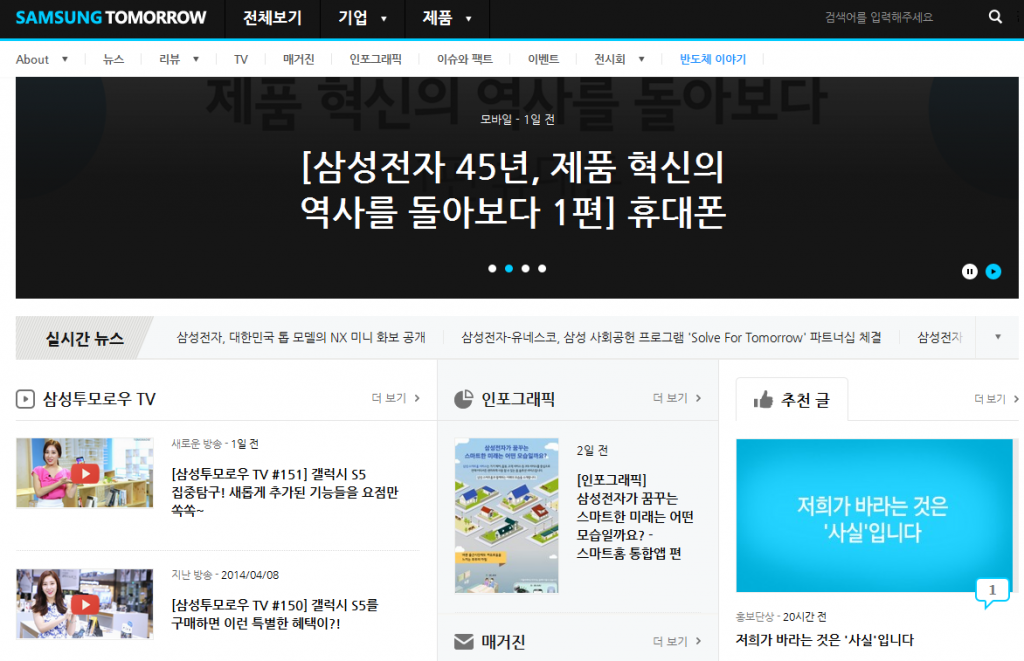This screenshot has height=661, width=1024.
Task: Open the NX 미니 화보 공개 news link
Action: point(301,338)
